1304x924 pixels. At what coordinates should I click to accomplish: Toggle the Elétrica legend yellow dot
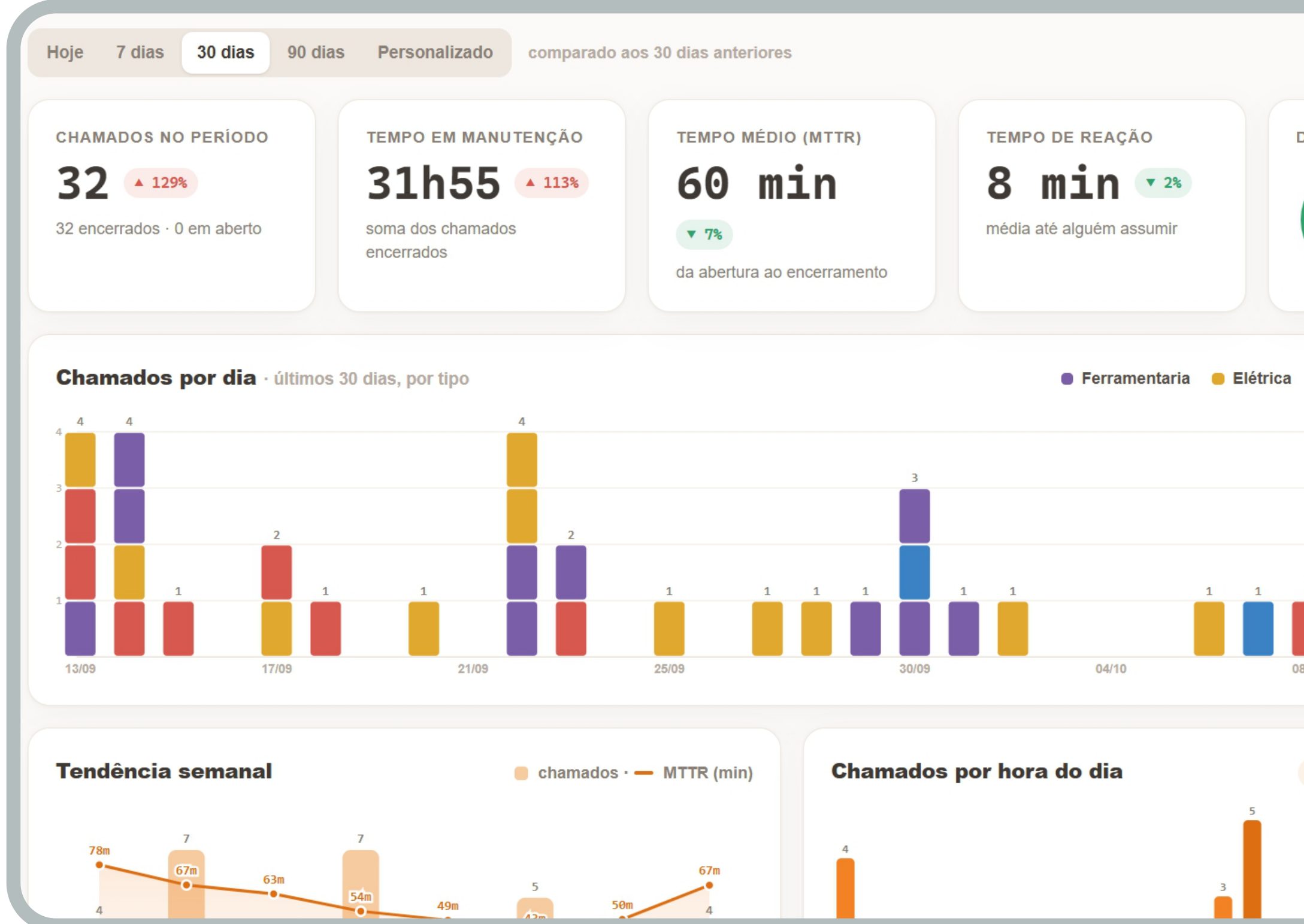click(x=1218, y=379)
